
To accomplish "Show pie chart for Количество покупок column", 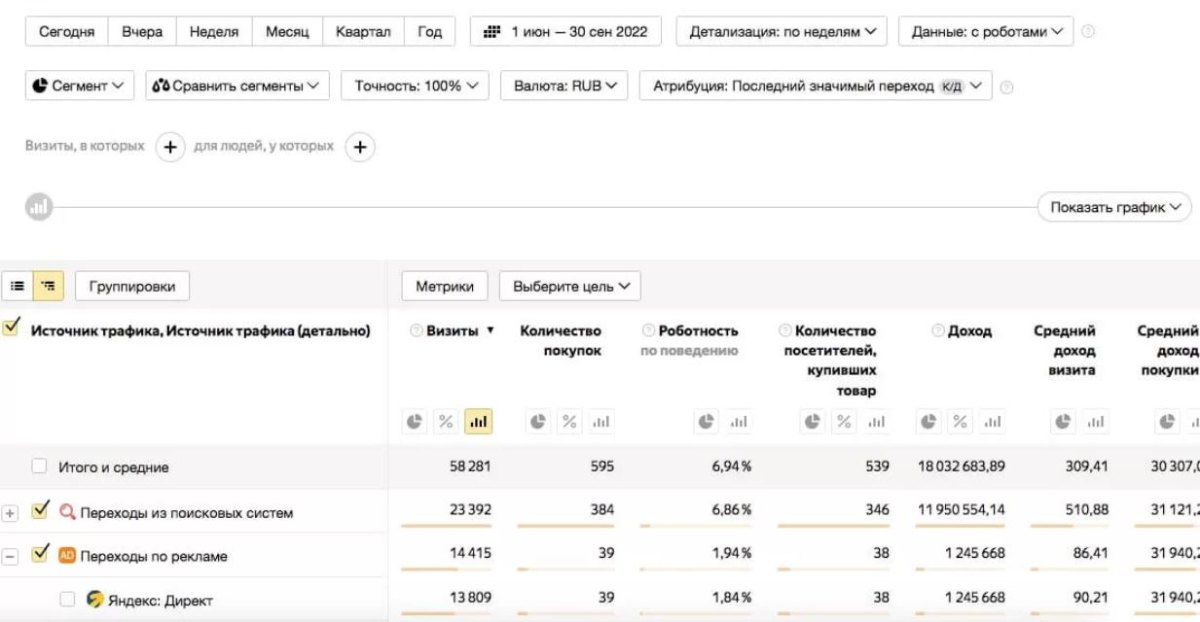I will pyautogui.click(x=538, y=422).
